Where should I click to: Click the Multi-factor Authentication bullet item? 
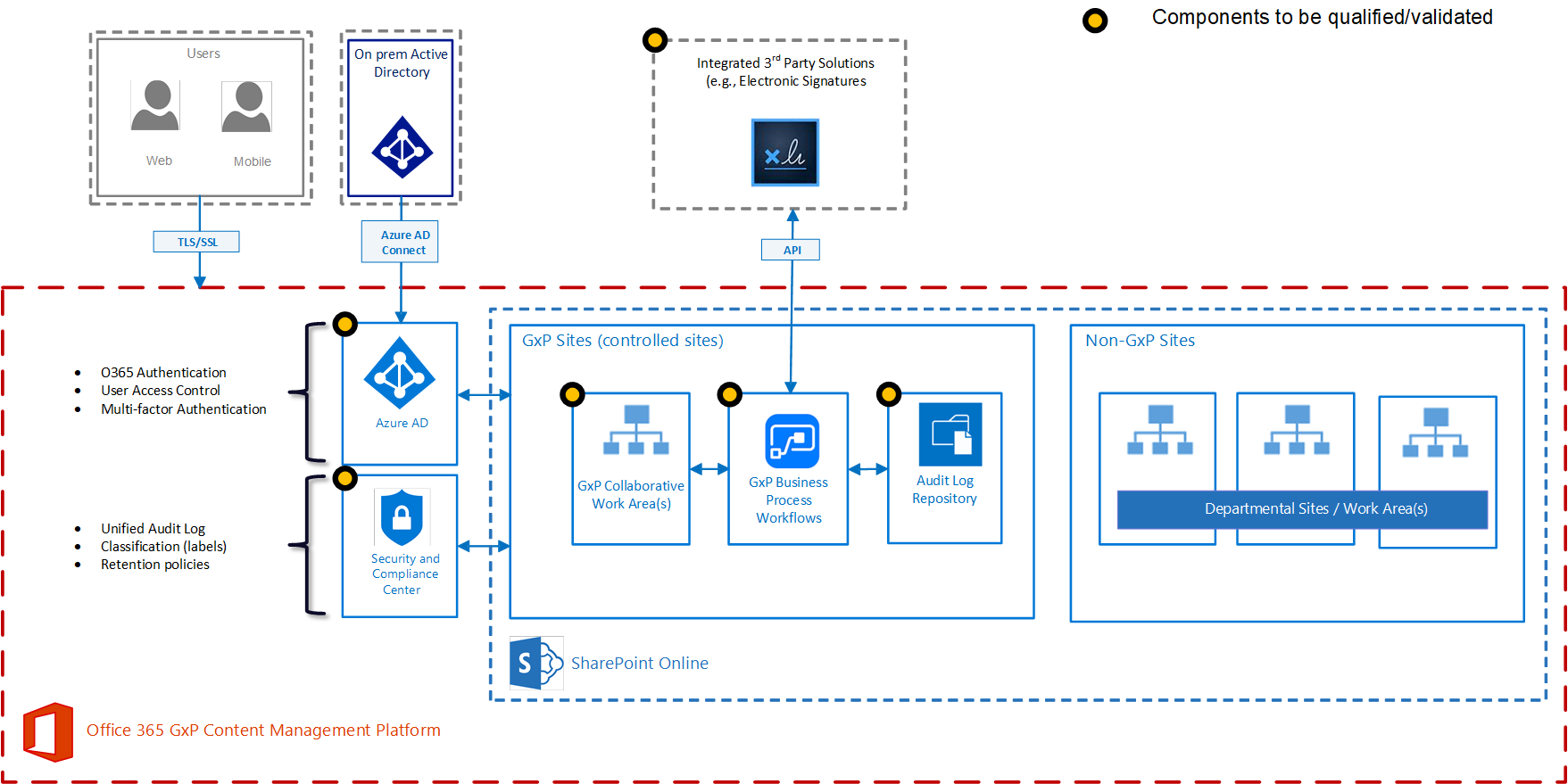(184, 409)
